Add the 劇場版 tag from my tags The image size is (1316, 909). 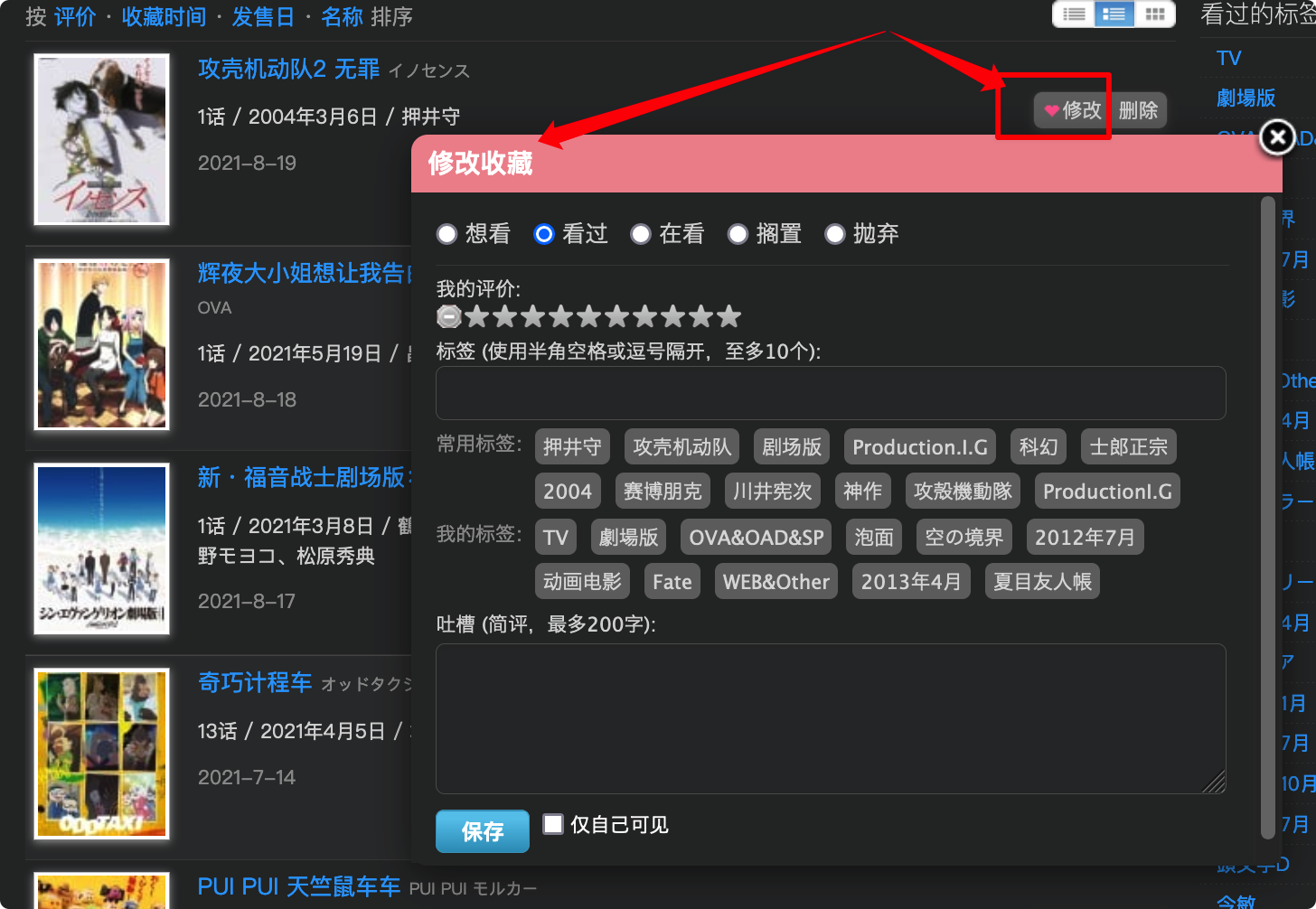click(x=629, y=538)
